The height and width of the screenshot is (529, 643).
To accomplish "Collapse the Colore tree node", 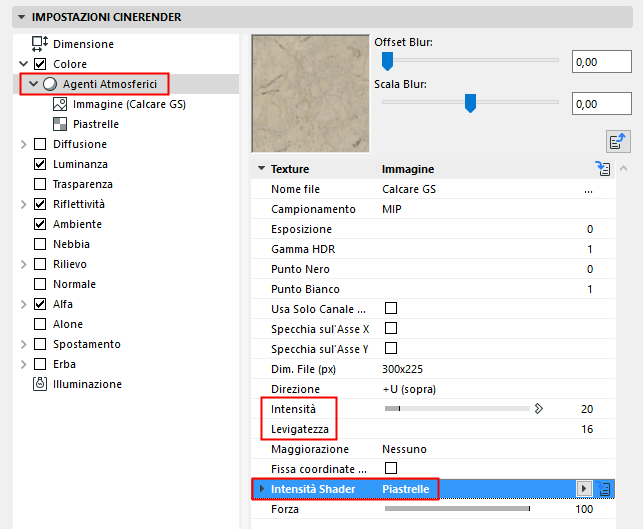I will (24, 64).
